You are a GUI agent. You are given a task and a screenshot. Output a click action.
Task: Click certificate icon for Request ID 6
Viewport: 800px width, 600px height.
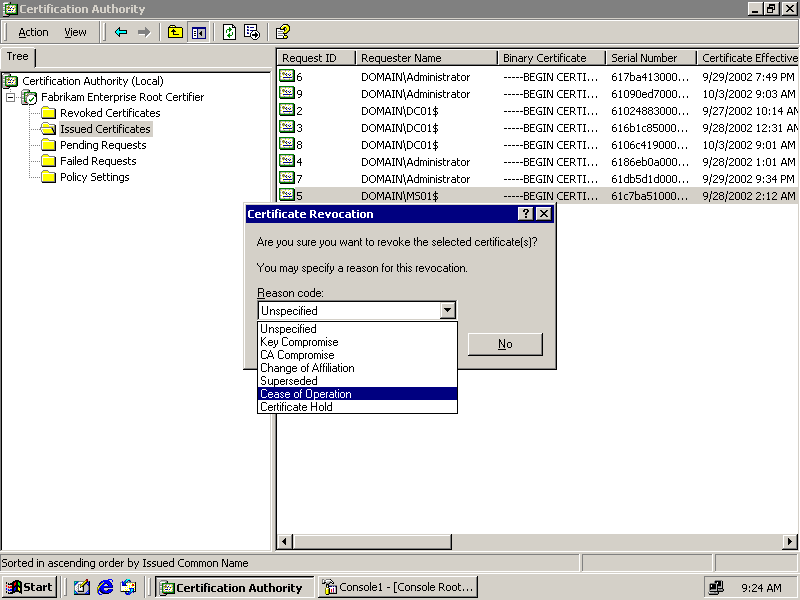coord(287,77)
